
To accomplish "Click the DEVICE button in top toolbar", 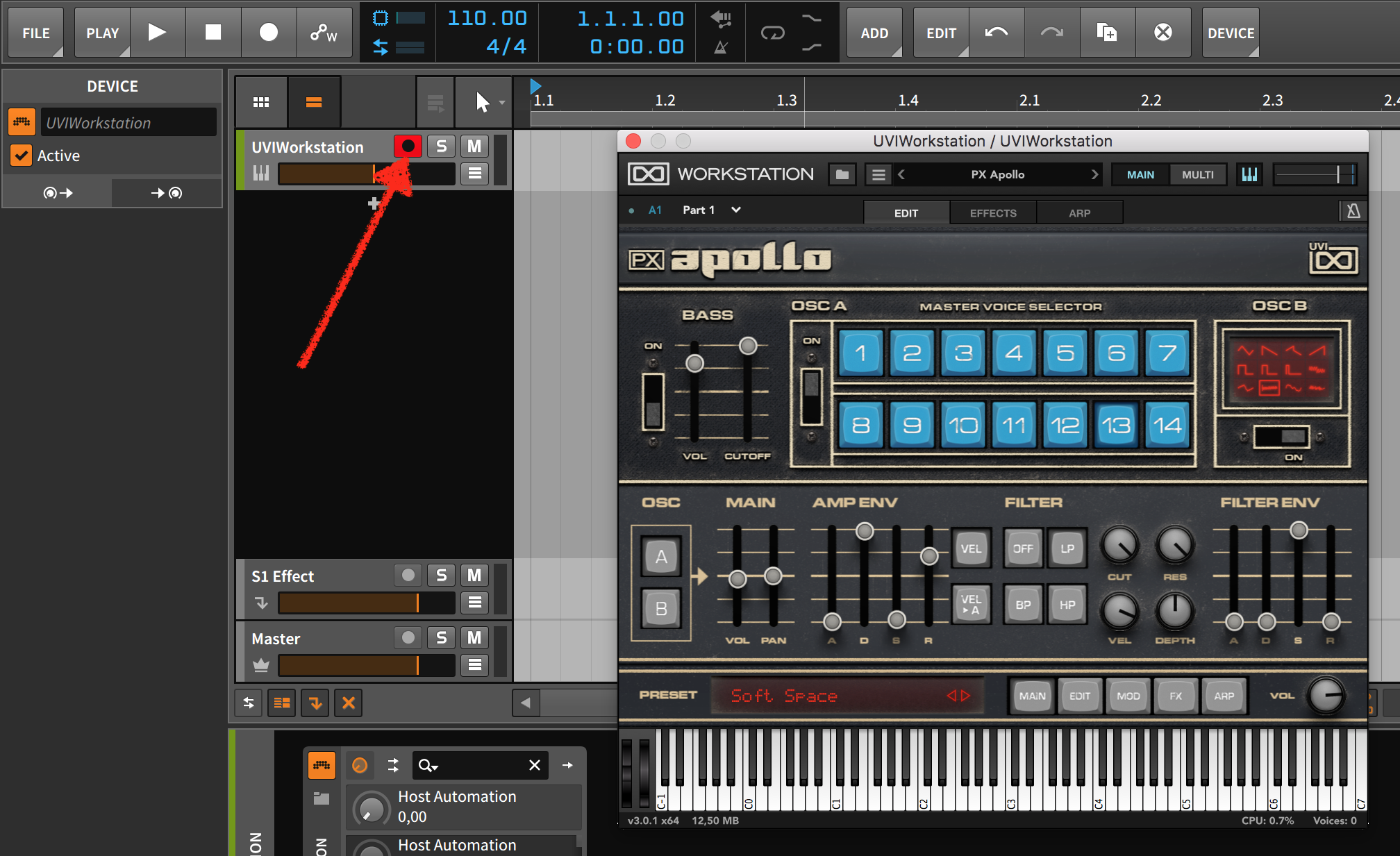I will (1231, 33).
